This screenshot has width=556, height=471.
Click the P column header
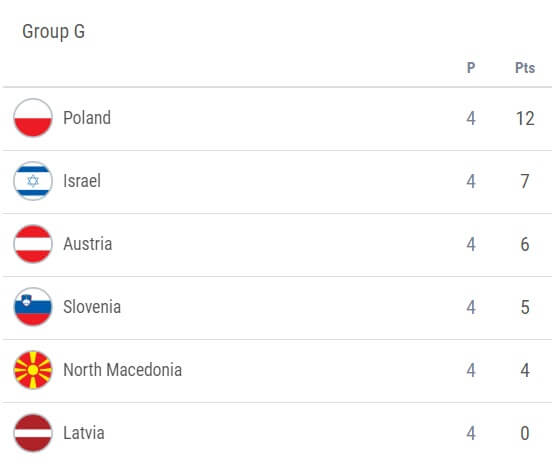(x=471, y=68)
